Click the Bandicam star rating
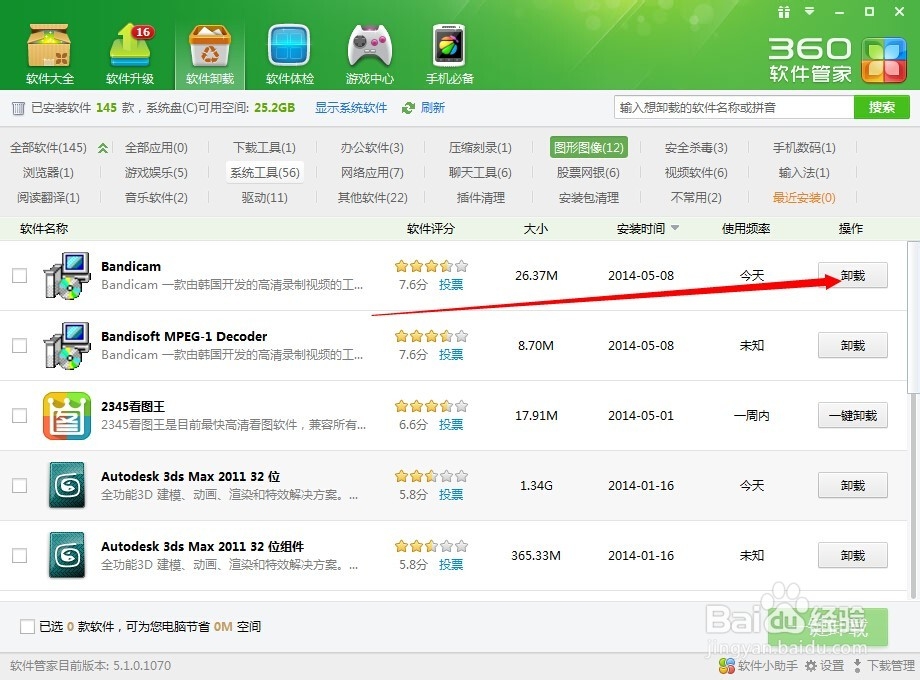920x680 pixels. [x=431, y=266]
